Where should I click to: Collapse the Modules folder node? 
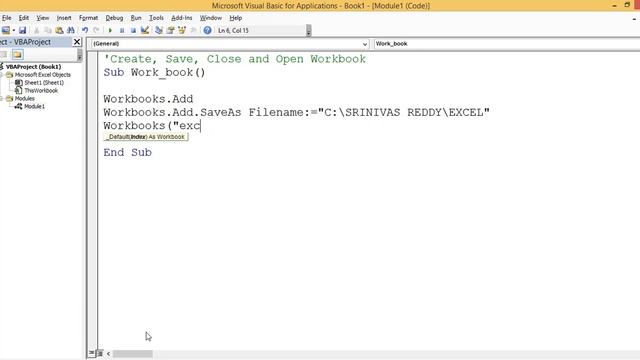(x=2, y=98)
